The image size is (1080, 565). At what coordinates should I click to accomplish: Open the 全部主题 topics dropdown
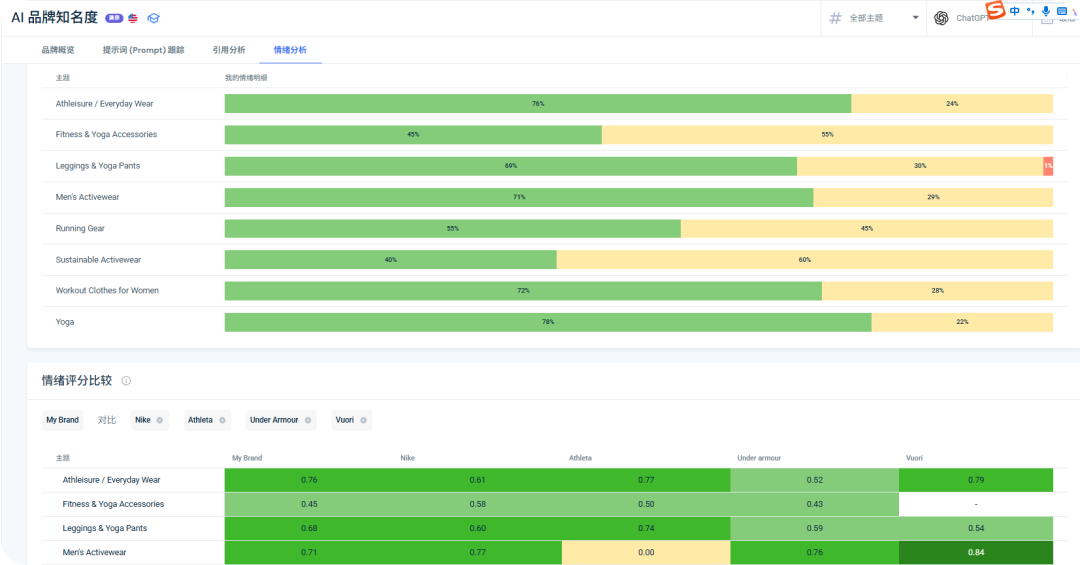pyautogui.click(x=874, y=19)
